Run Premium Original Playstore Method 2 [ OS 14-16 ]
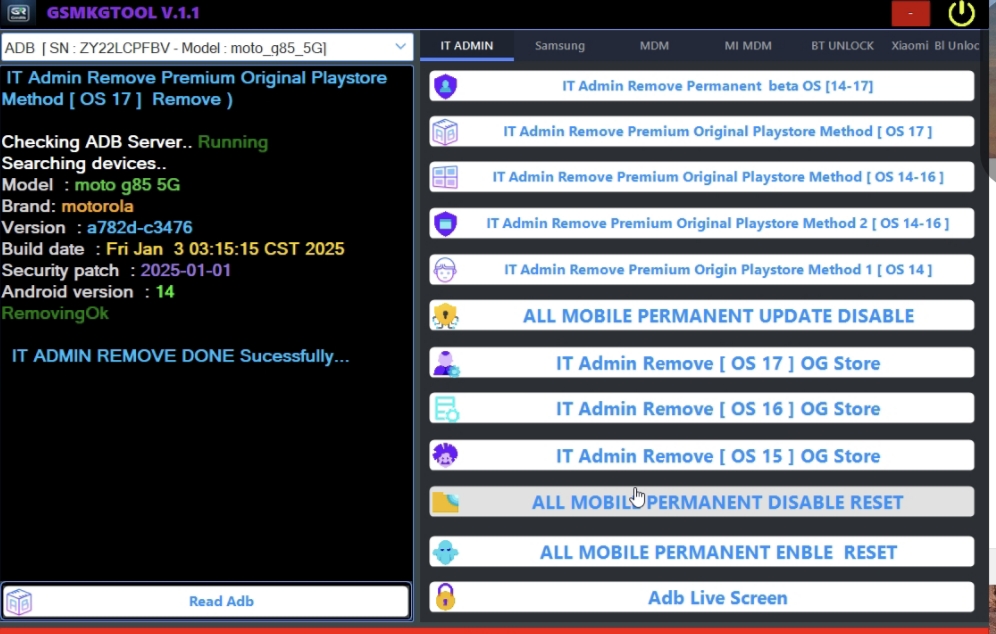This screenshot has height=634, width=996. click(x=701, y=224)
